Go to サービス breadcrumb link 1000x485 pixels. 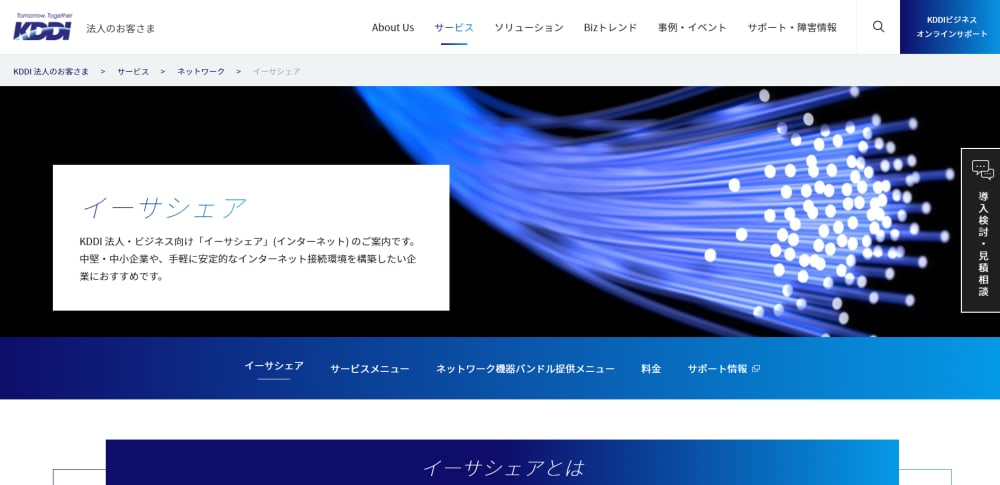coord(133,71)
